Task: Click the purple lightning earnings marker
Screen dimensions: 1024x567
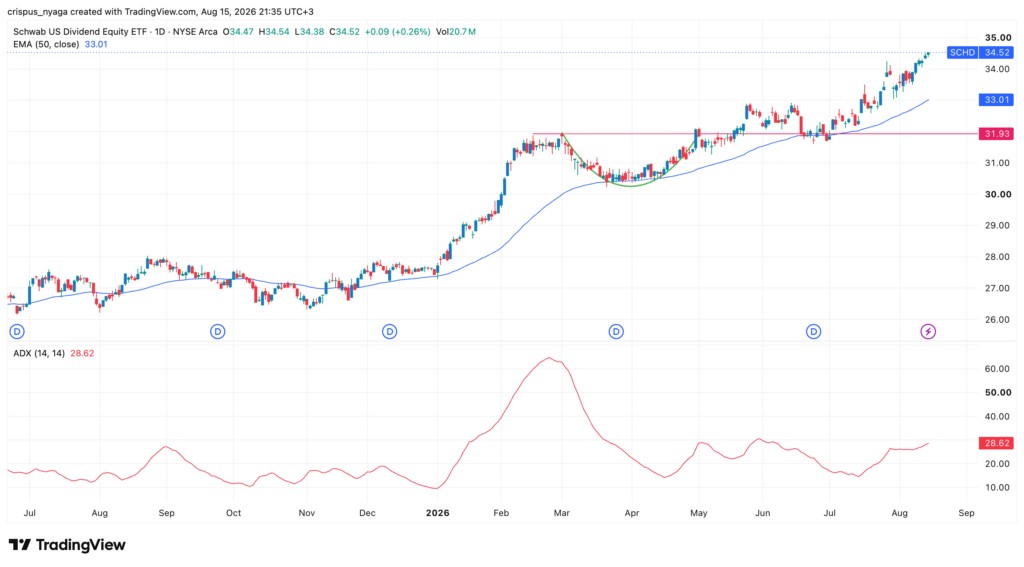Action: coord(928,332)
